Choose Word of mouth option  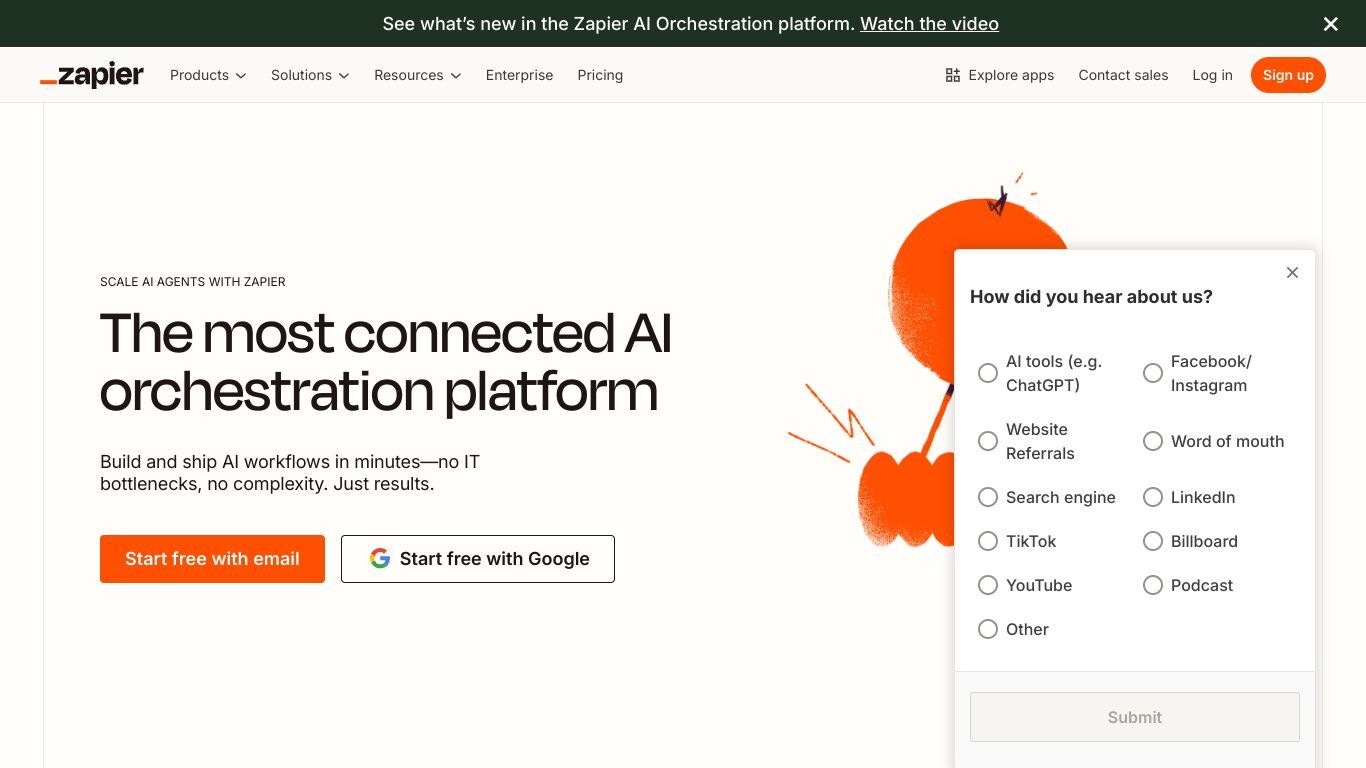[1153, 441]
